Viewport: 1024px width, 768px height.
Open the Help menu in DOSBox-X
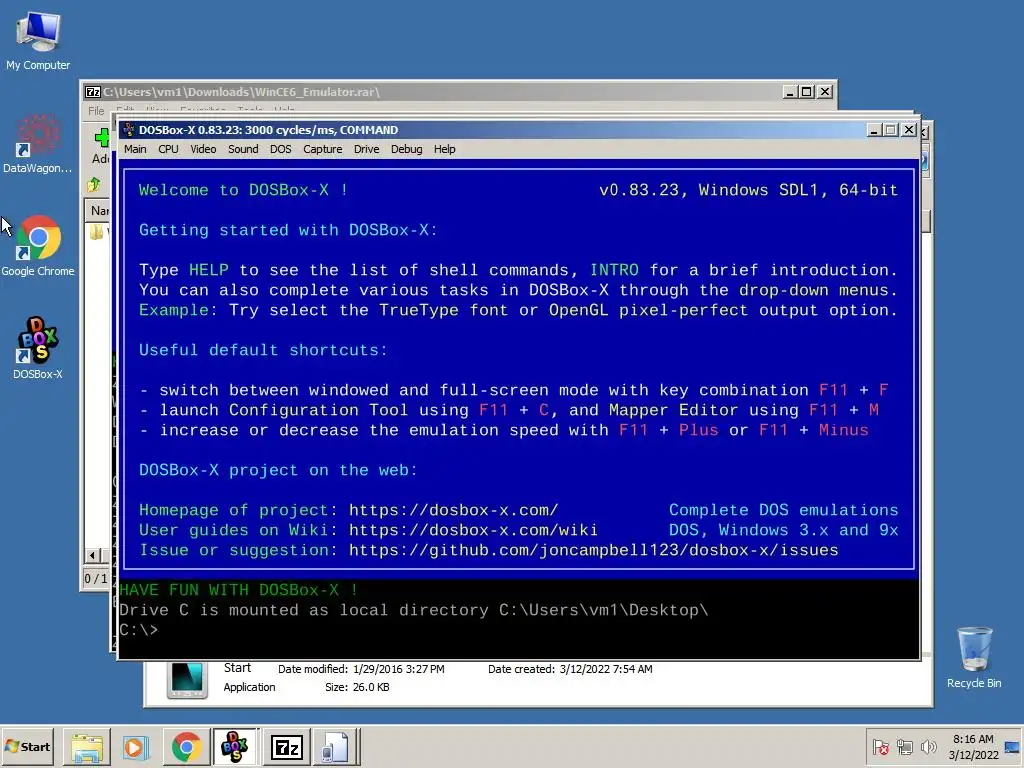tap(445, 149)
